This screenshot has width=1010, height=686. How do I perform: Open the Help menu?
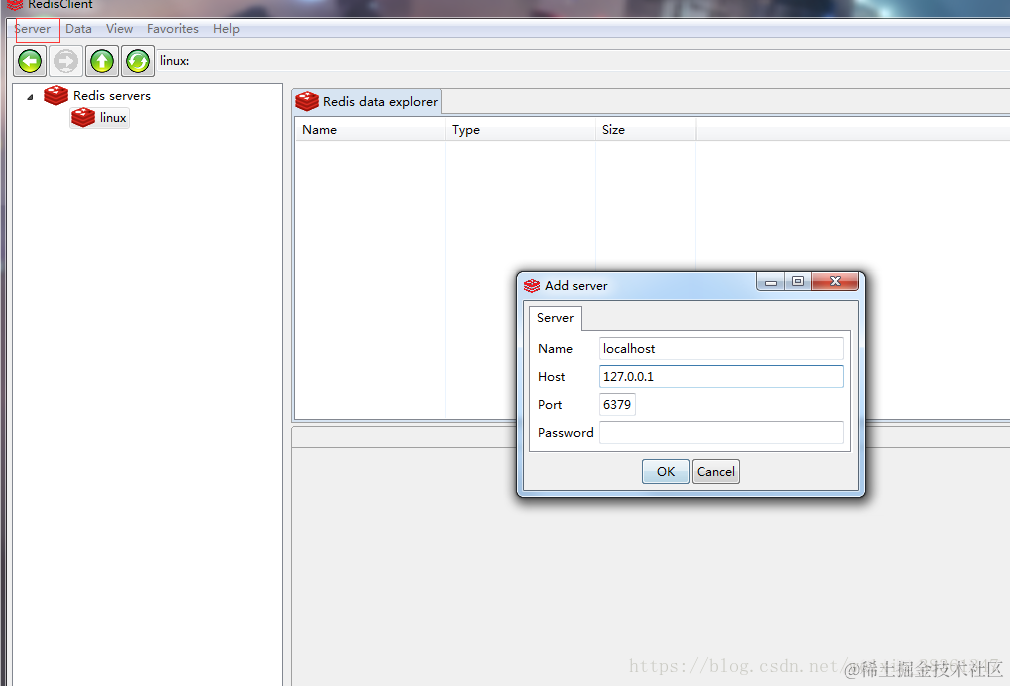tap(226, 29)
